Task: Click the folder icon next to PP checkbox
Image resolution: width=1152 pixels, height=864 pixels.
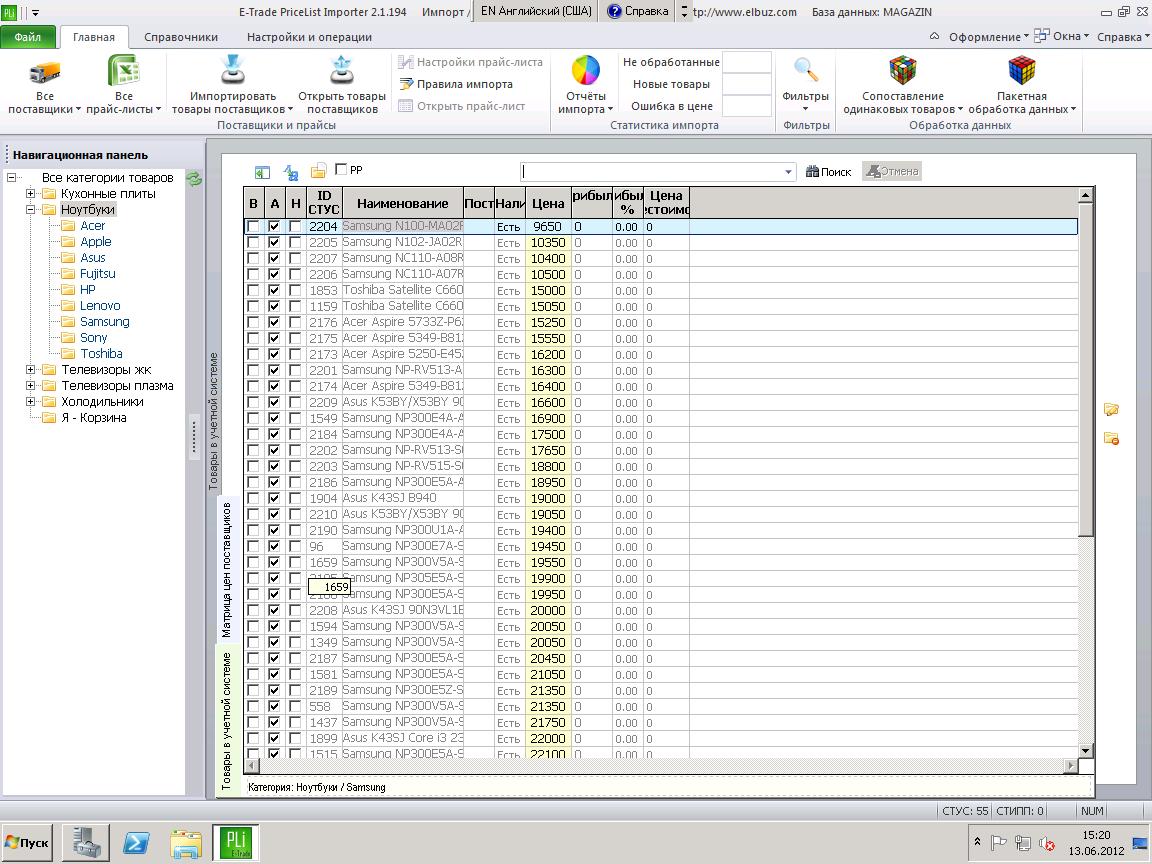Action: (x=318, y=171)
